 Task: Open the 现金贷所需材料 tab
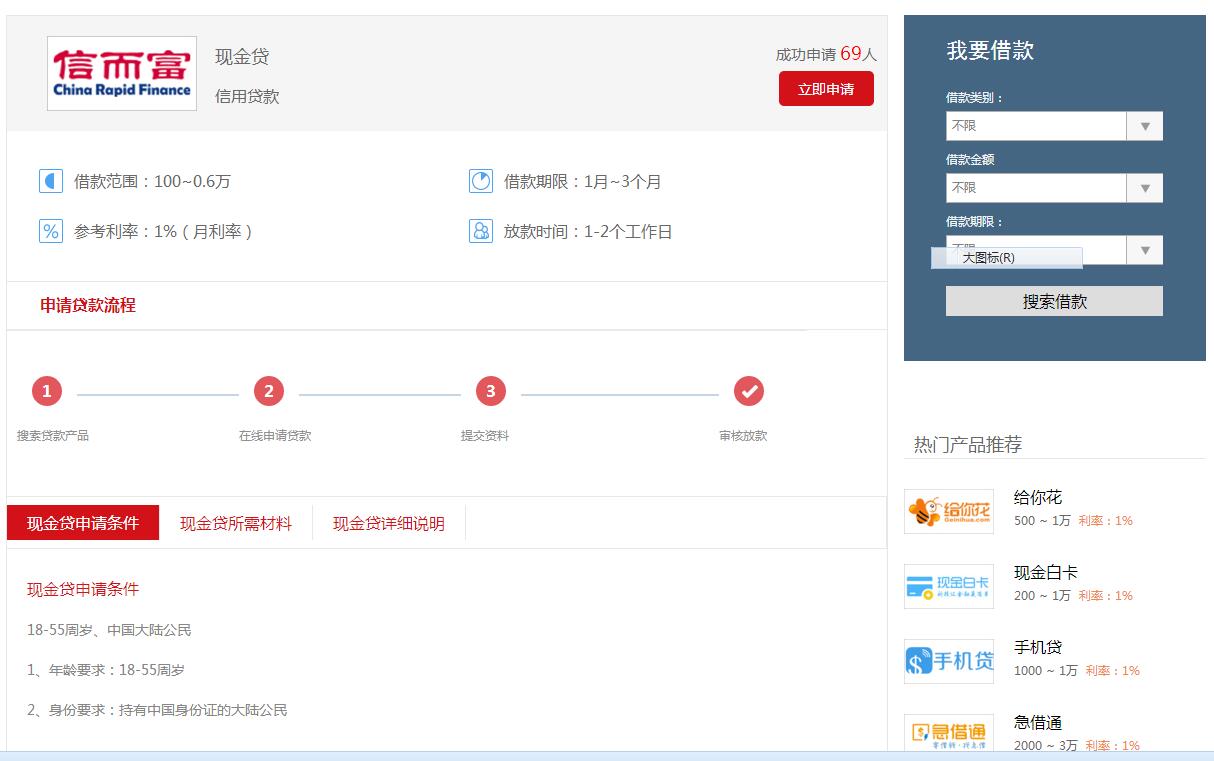[x=236, y=523]
